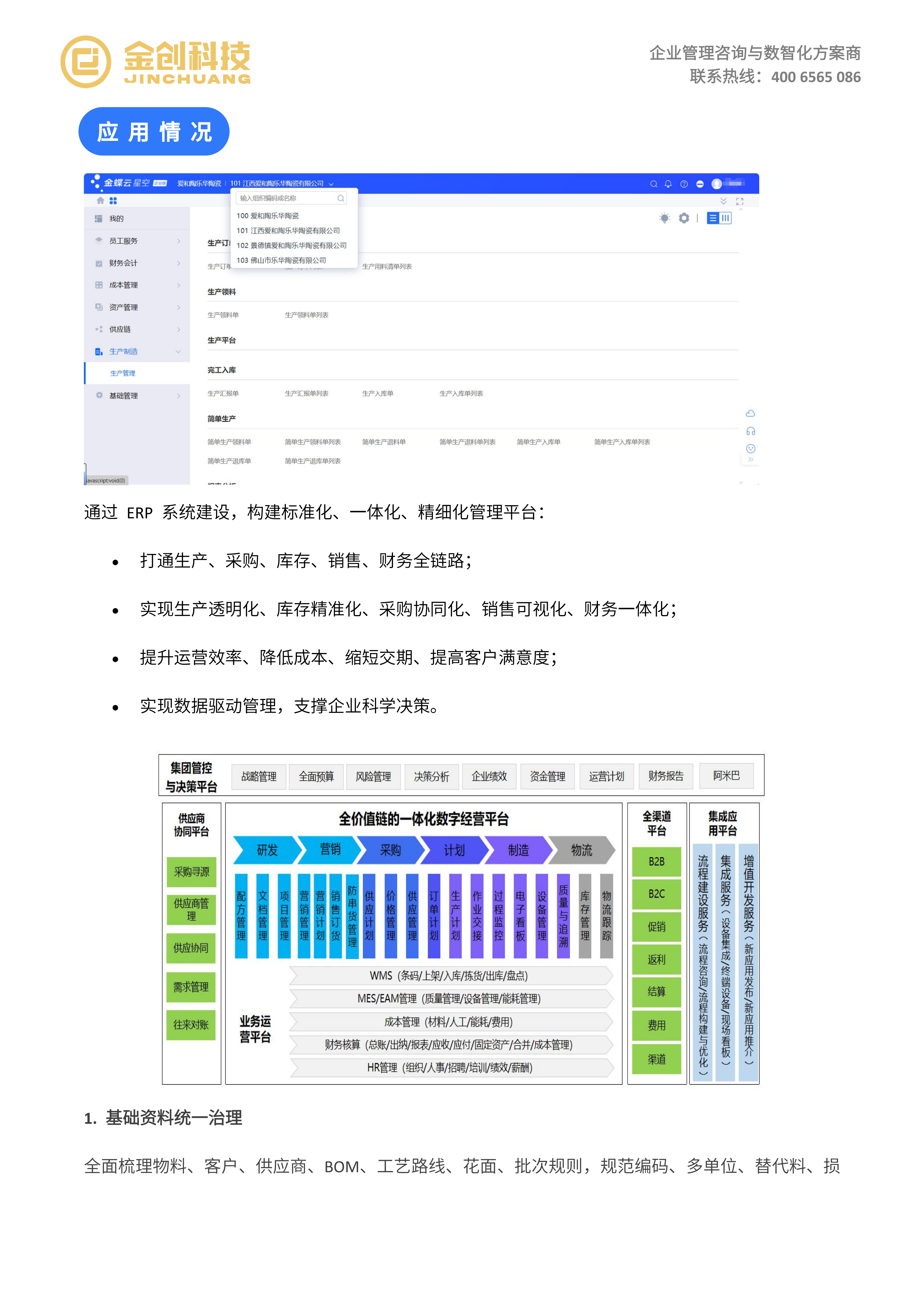This screenshot has height=1307, width=924.
Task: Open the 简单生产入库单 link
Action: [x=539, y=442]
